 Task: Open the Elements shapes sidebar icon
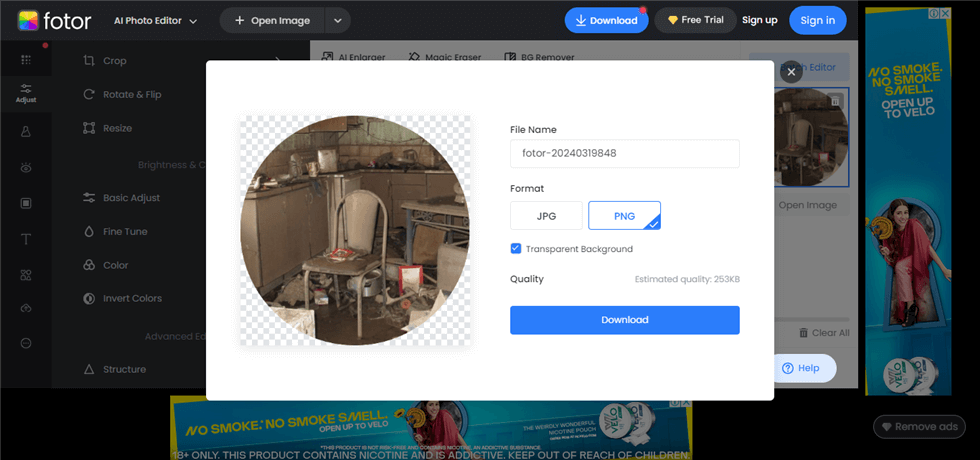[26, 275]
